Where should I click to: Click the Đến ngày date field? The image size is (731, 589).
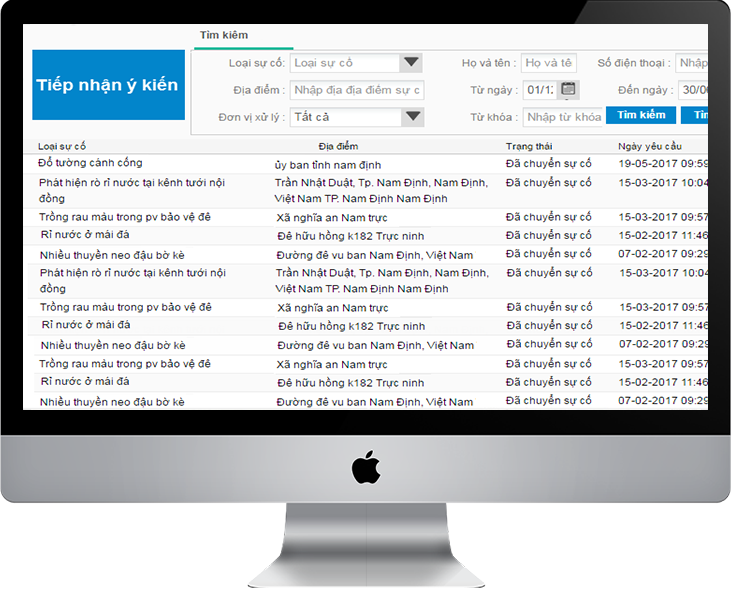pos(693,90)
